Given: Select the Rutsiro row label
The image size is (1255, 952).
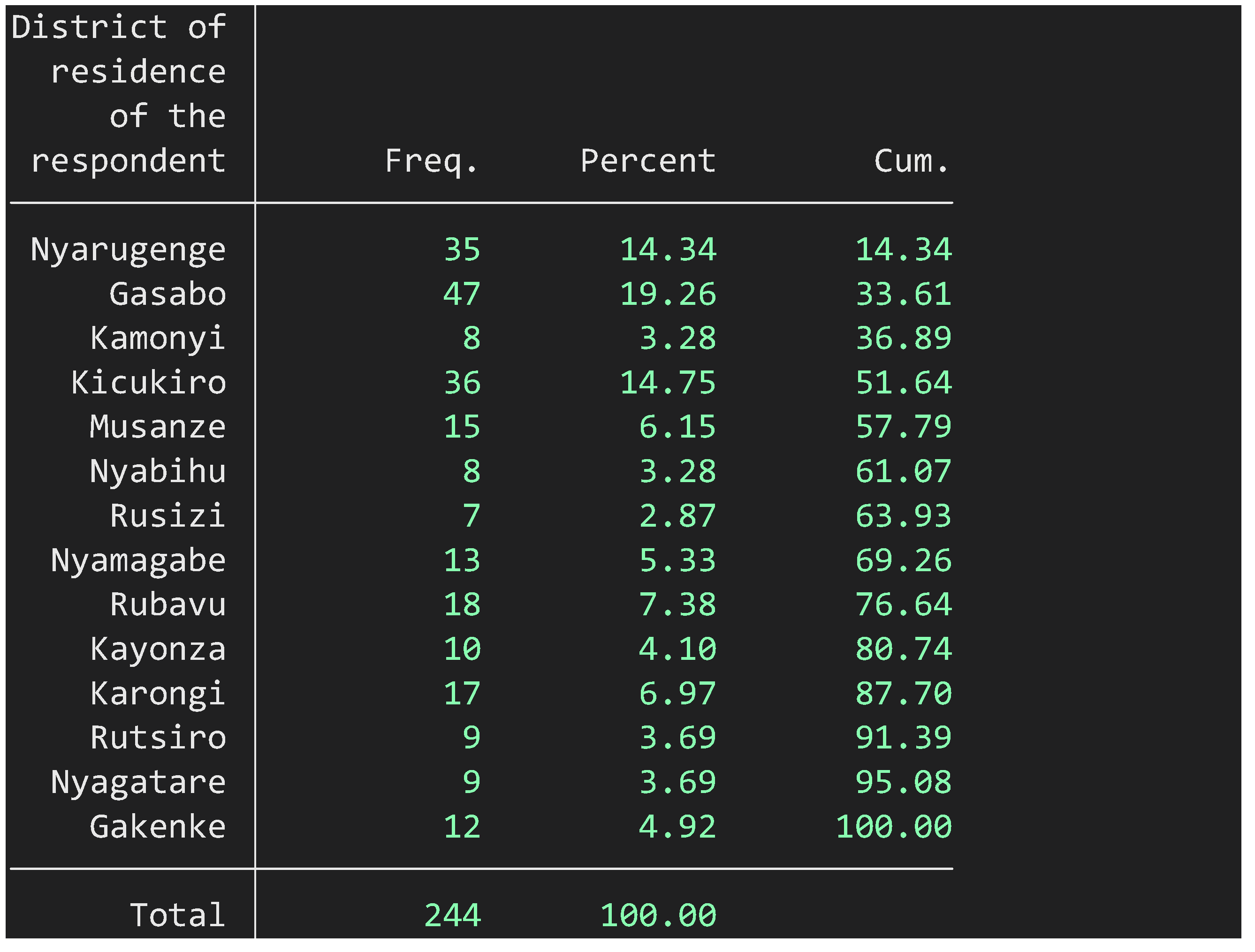Looking at the screenshot, I should point(158,738).
